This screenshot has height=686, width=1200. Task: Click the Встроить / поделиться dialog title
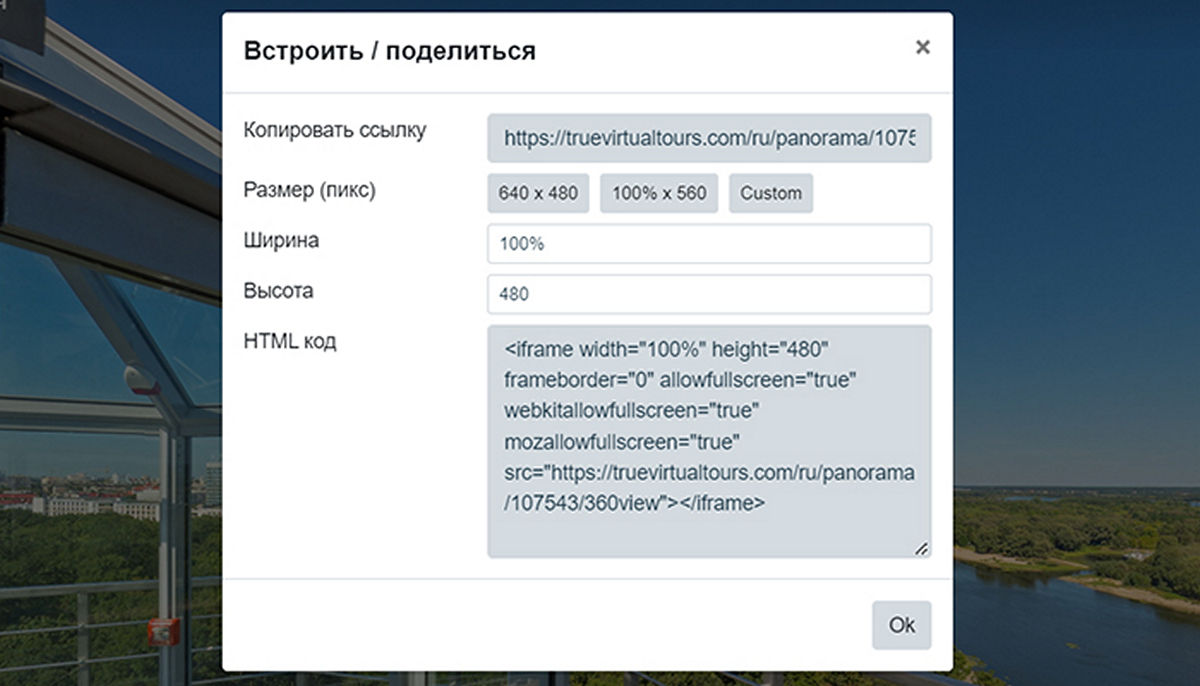pyautogui.click(x=389, y=51)
